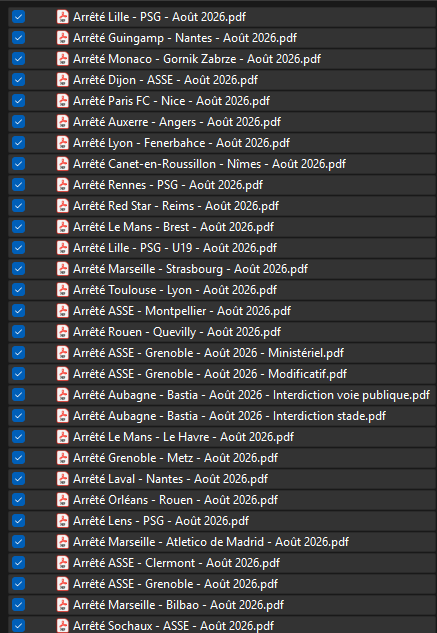The width and height of the screenshot is (437, 633).
Task: Click PDF icon of Auxerre - Angers file
Action: pos(62,122)
